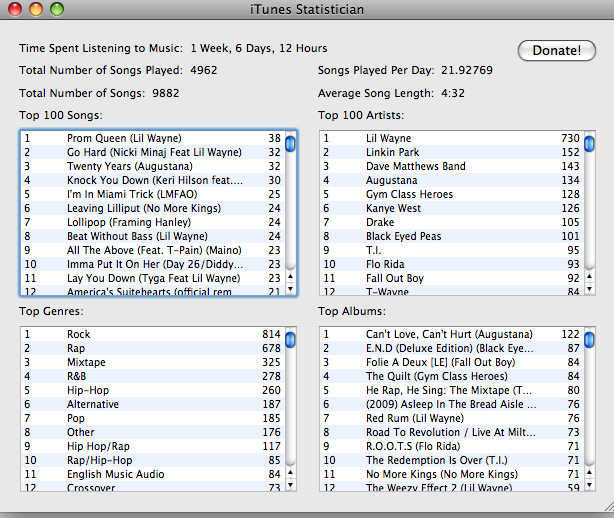
Task: Select Lay You Down (Tyga Feat Lil Wayne)
Action: (x=153, y=278)
